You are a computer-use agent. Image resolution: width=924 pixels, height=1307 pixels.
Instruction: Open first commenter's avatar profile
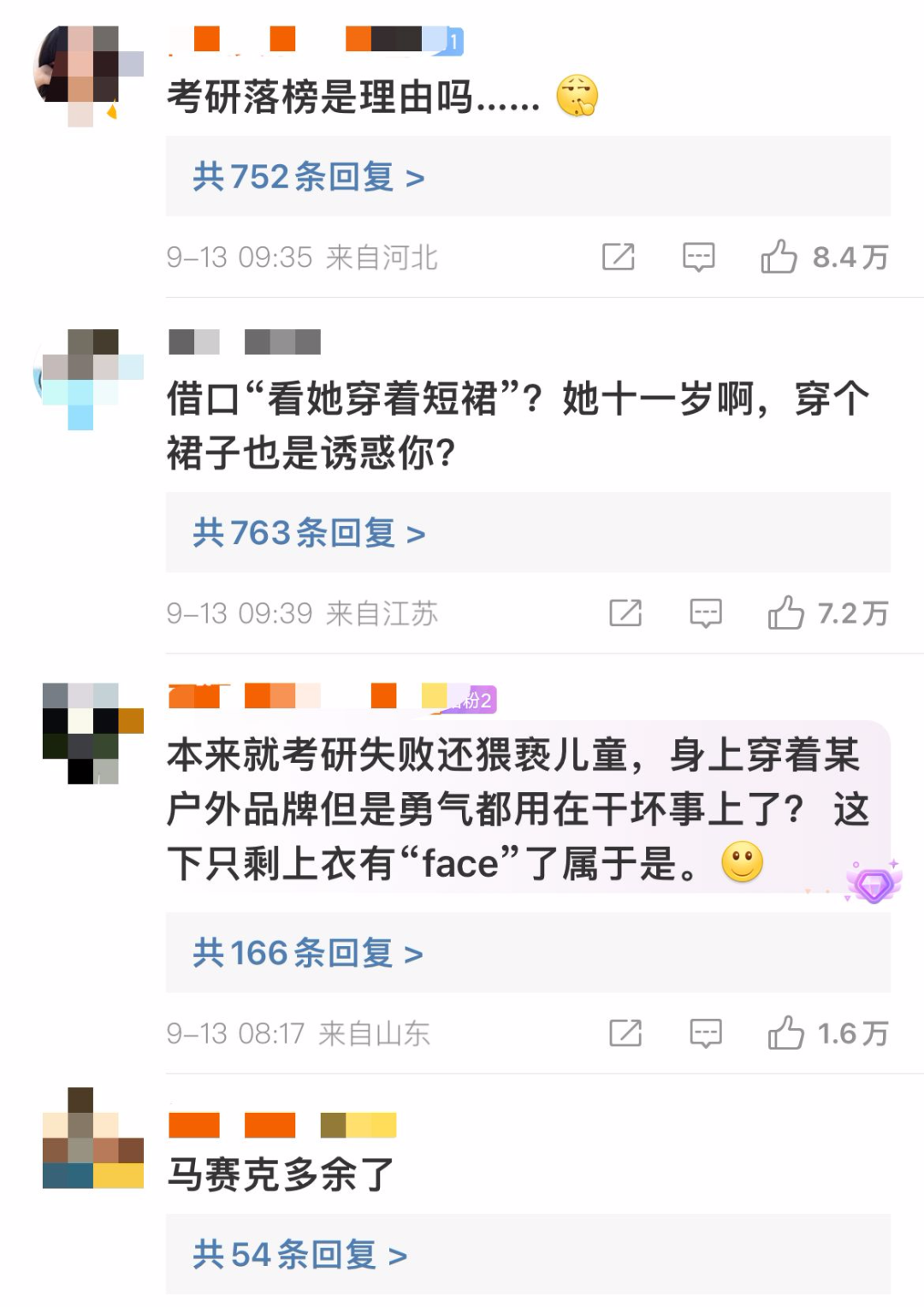click(88, 75)
